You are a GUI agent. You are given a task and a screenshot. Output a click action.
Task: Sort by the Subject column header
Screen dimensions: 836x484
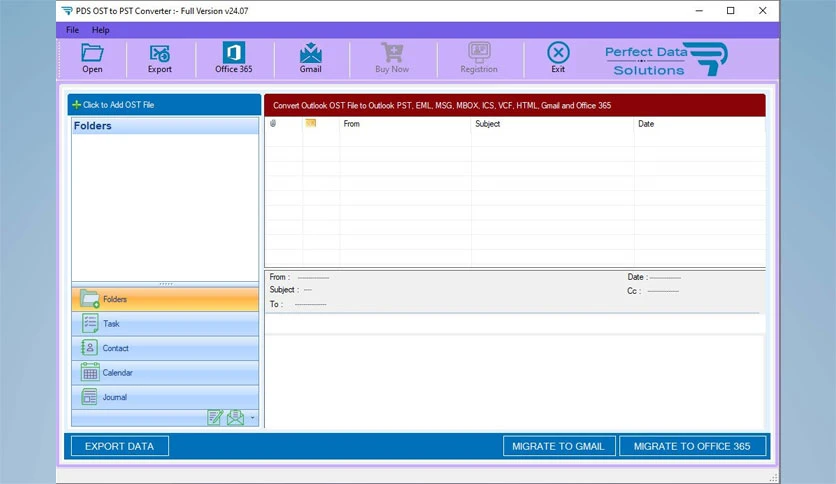tap(552, 124)
